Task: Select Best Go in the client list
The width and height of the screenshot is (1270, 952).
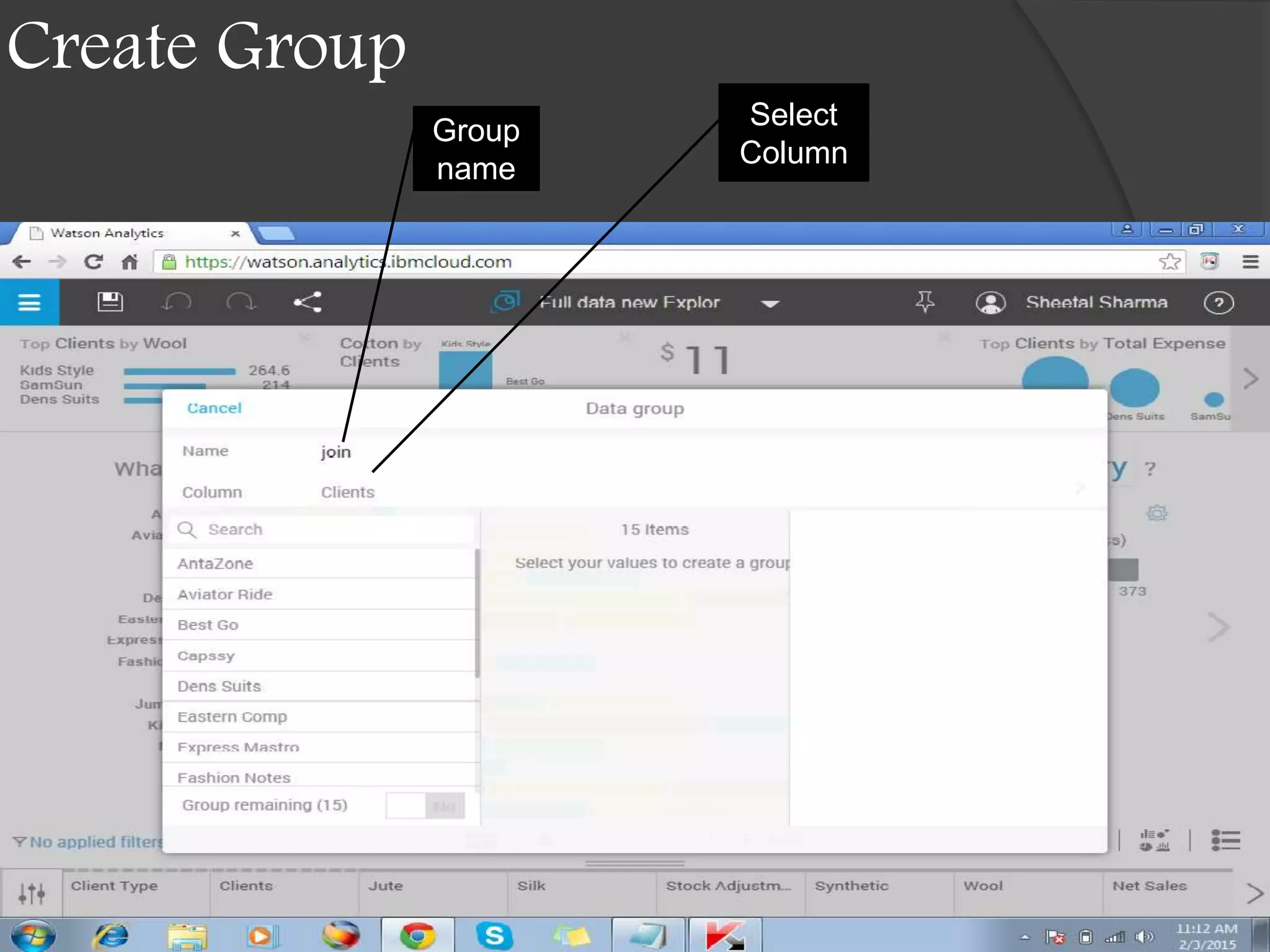Action: tap(320, 625)
